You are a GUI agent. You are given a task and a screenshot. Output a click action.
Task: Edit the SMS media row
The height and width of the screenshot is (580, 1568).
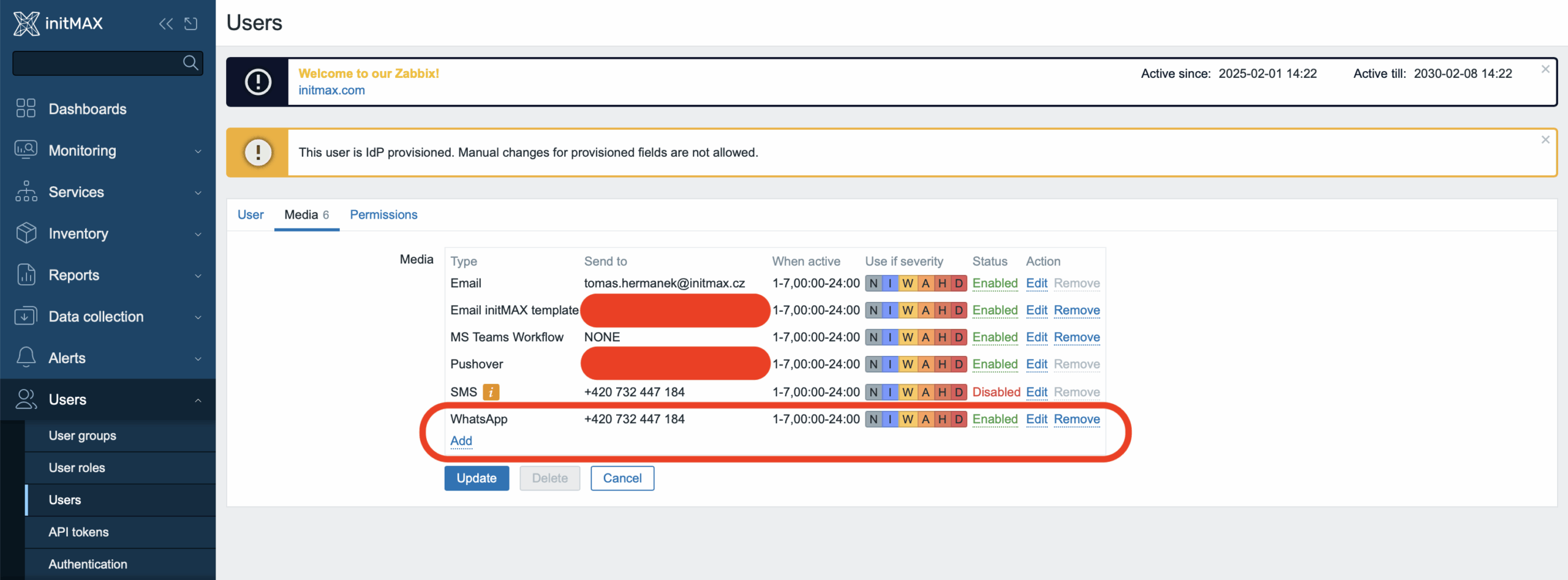[1036, 392]
